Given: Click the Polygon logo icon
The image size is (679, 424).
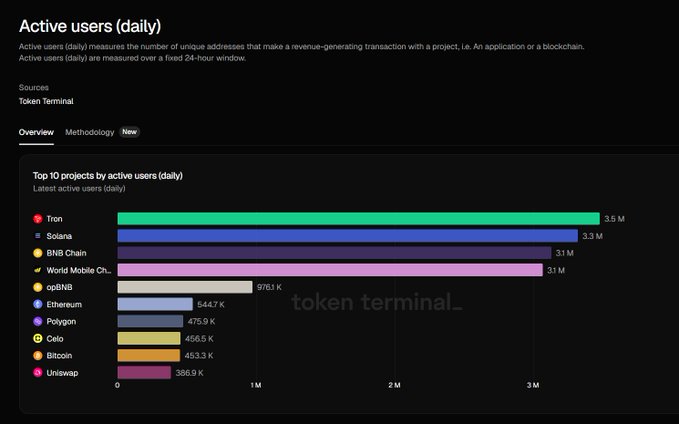Looking at the screenshot, I should [x=38, y=321].
